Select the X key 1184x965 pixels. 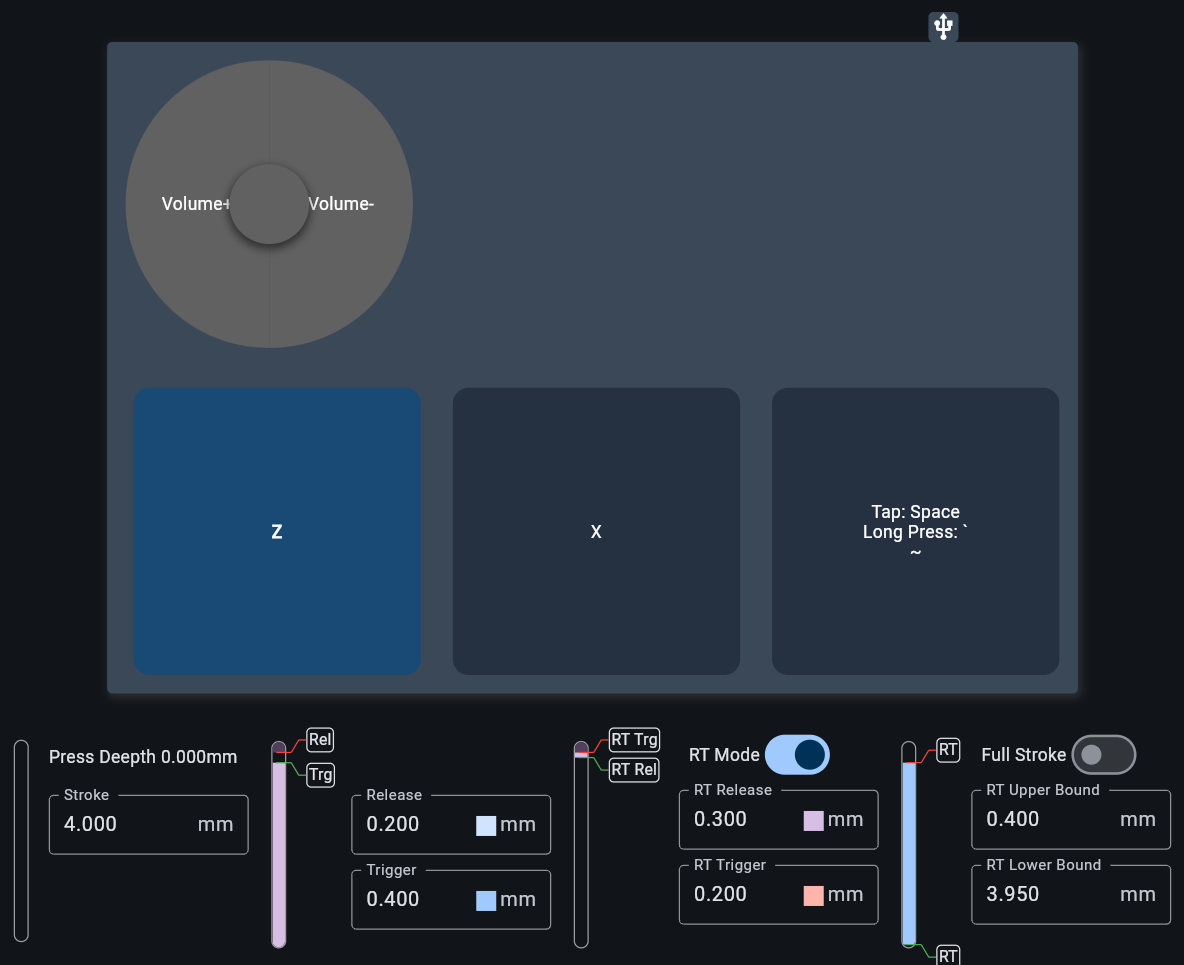(596, 531)
